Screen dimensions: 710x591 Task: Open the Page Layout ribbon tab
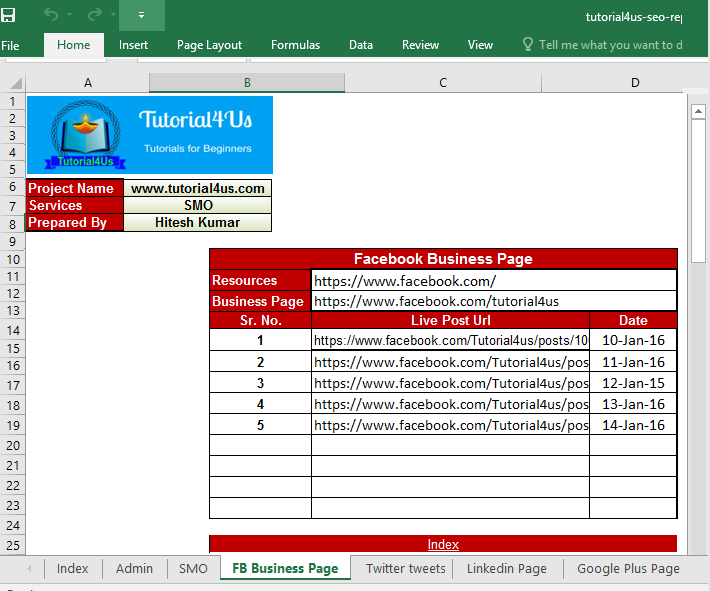(209, 45)
